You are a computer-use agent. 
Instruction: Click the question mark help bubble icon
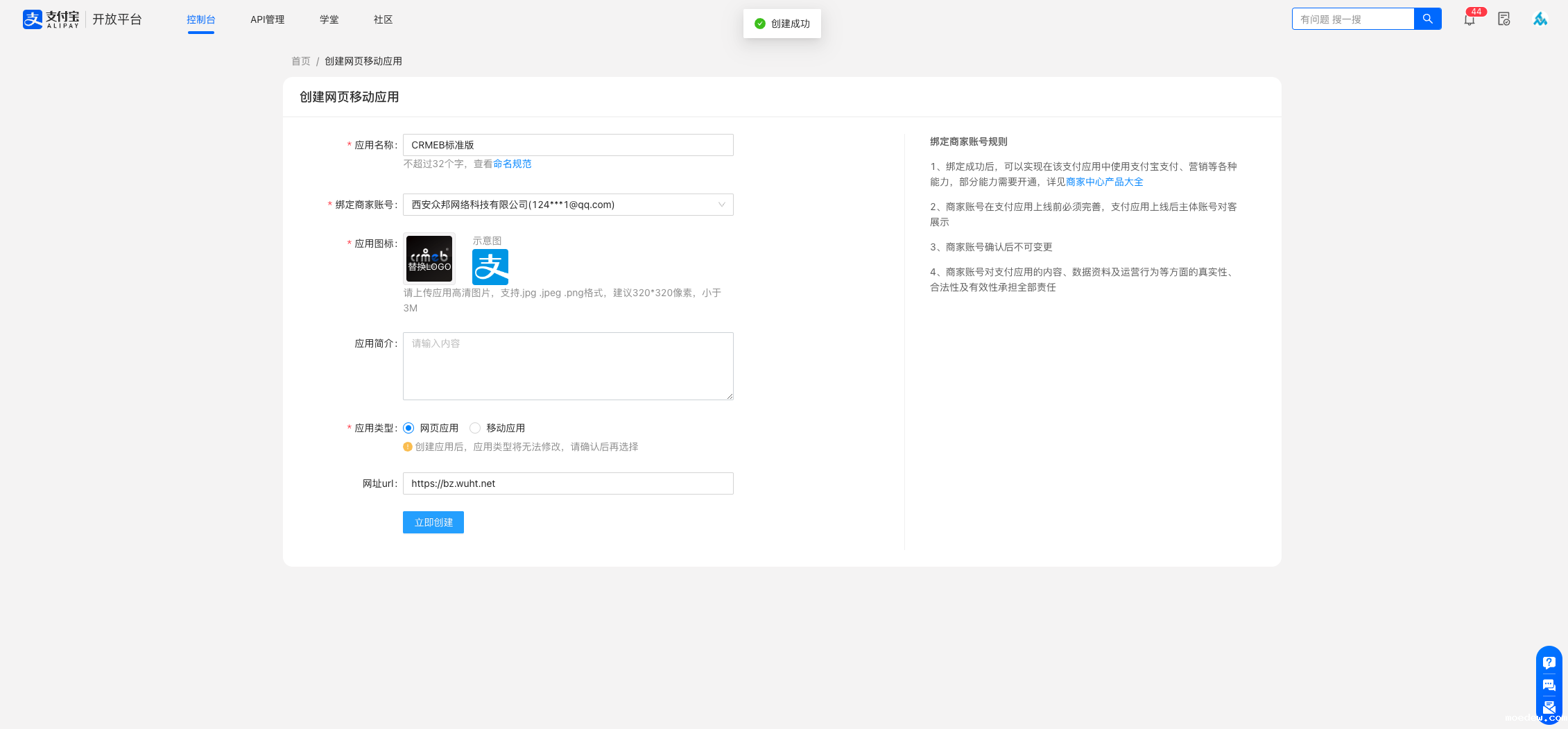coord(1549,662)
